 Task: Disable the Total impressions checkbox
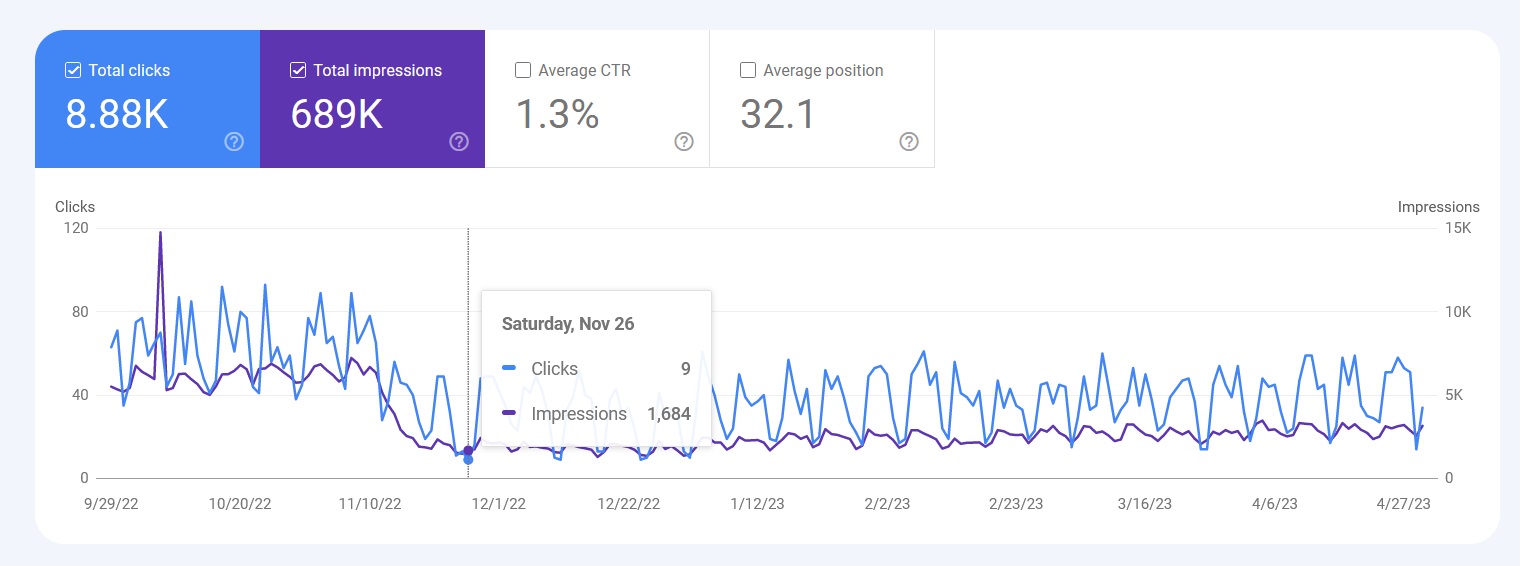coord(298,71)
